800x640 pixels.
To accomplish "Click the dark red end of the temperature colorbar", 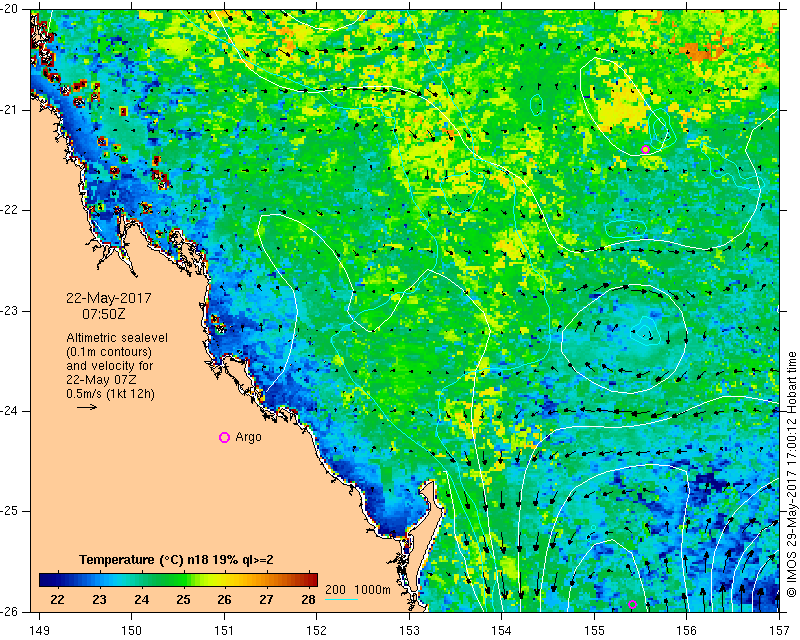I will (312, 580).
